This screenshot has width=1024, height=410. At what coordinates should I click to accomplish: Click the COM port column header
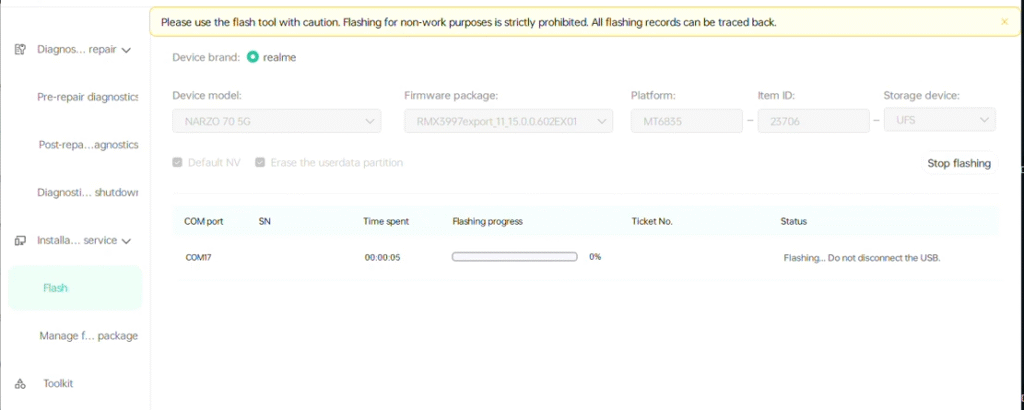[204, 221]
